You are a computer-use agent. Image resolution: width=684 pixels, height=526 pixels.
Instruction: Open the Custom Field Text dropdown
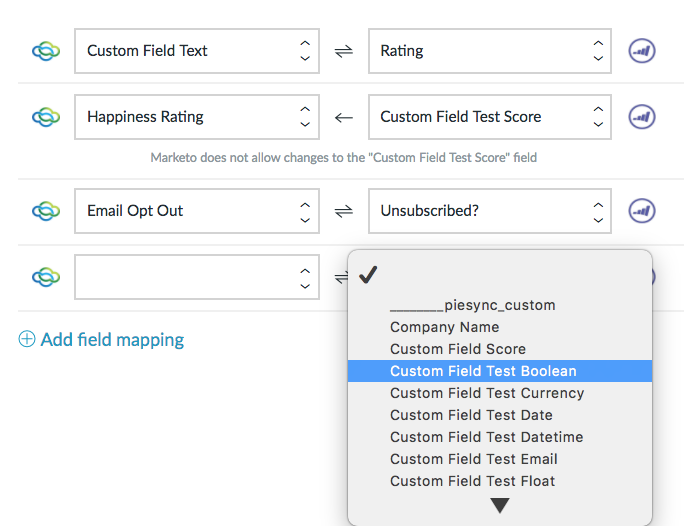197,51
